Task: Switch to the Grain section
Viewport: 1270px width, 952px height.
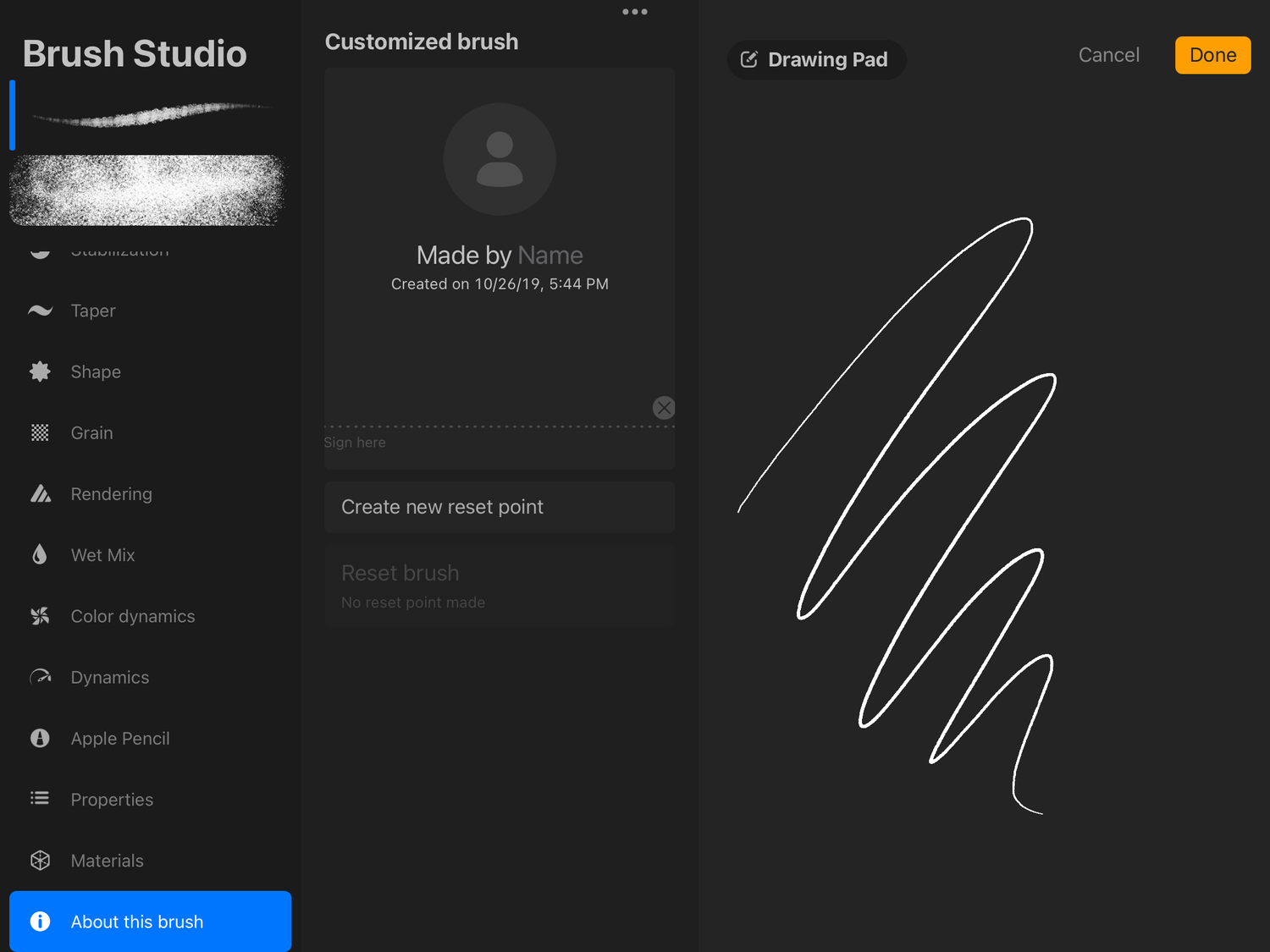Action: [150, 432]
